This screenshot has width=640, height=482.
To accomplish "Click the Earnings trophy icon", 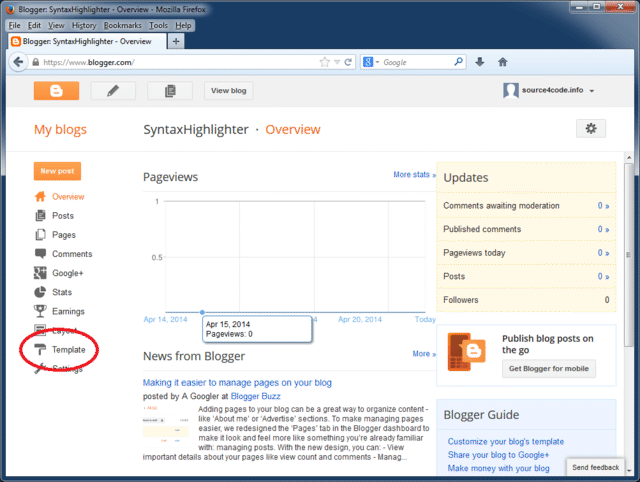I will point(40,311).
